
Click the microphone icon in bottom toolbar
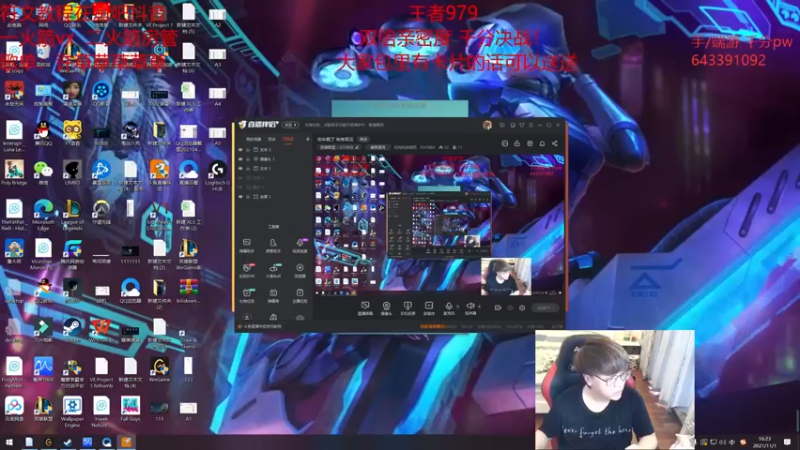449,308
